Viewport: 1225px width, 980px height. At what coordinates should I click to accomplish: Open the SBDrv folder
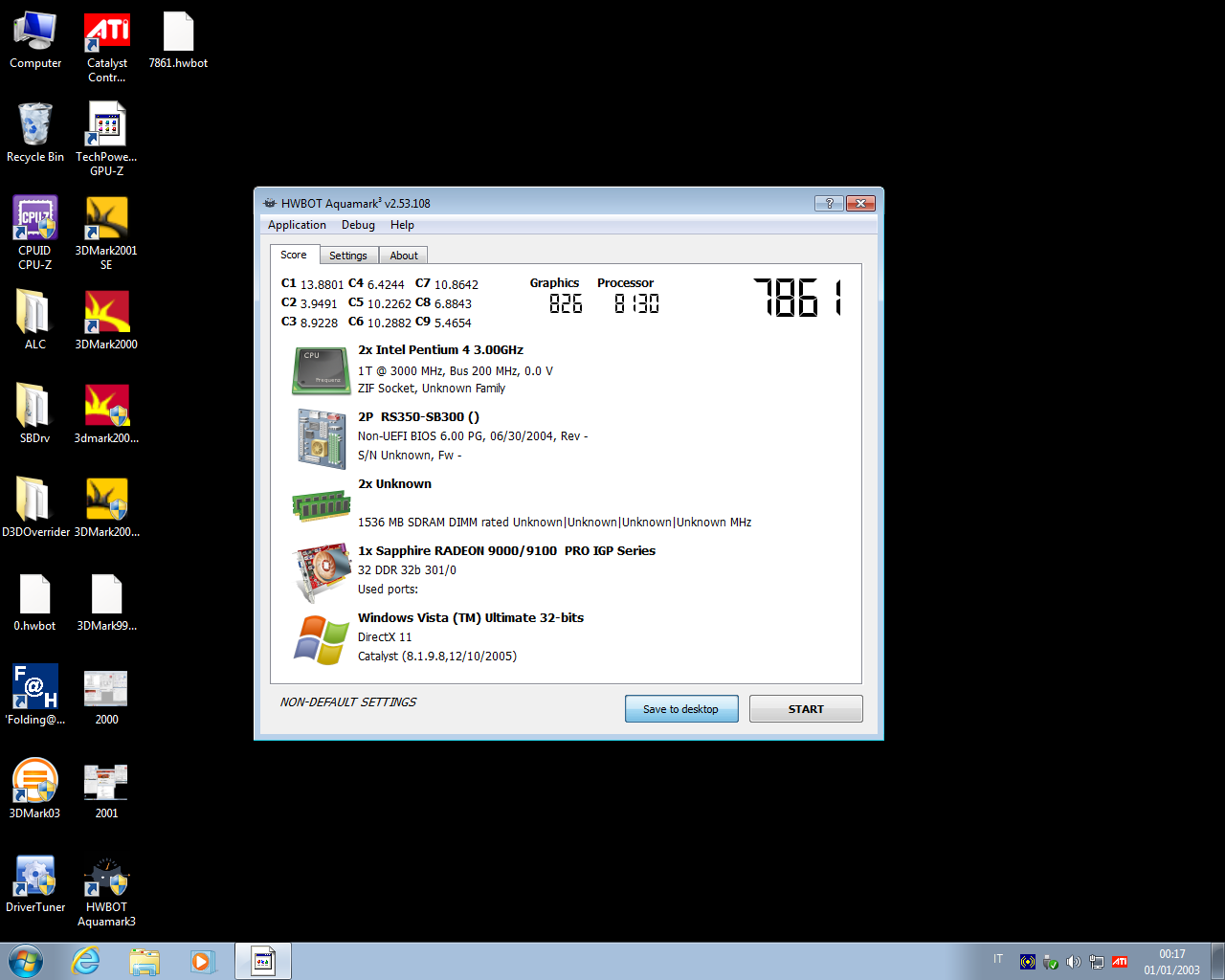pyautogui.click(x=35, y=413)
